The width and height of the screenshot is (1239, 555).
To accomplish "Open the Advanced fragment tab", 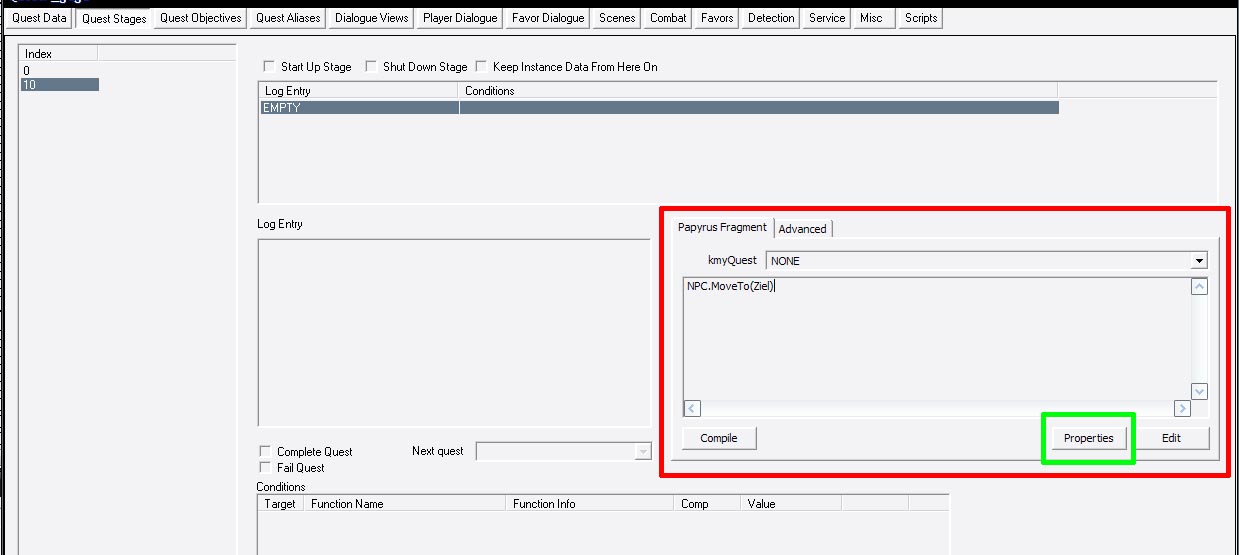I will click(x=802, y=229).
